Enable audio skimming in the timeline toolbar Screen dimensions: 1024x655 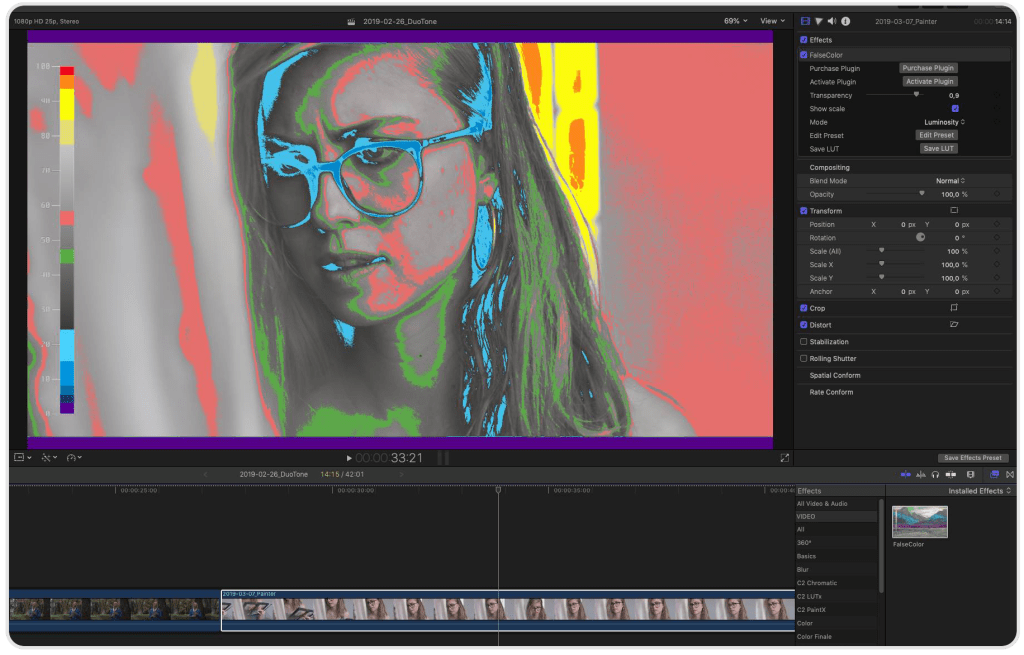tap(920, 474)
